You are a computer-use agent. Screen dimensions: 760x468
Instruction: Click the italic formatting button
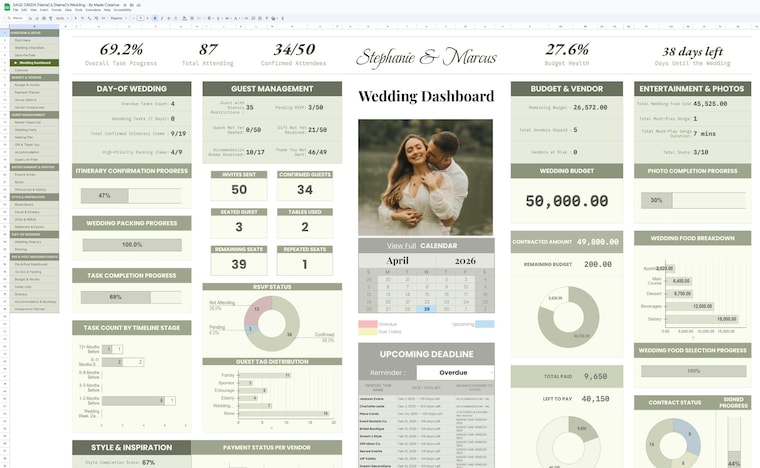pyautogui.click(x=162, y=18)
